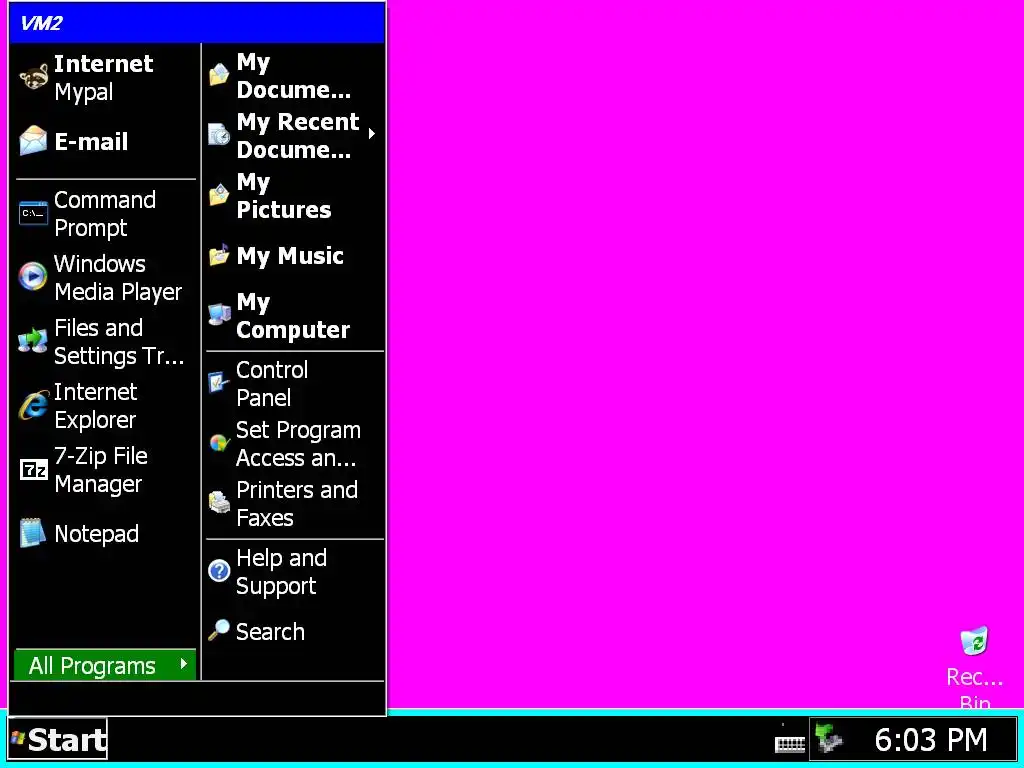The height and width of the screenshot is (768, 1024).
Task: Click 7-Zip File Manager label
Action: [x=101, y=470]
